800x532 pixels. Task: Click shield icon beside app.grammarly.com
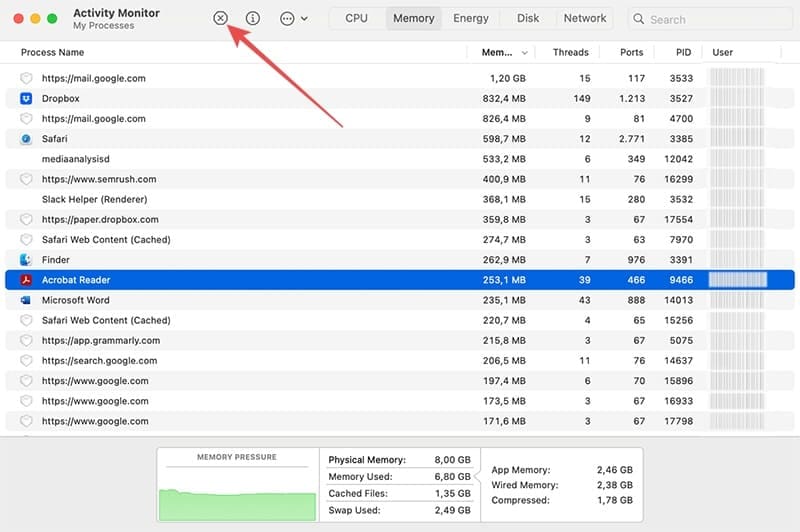(x=26, y=340)
